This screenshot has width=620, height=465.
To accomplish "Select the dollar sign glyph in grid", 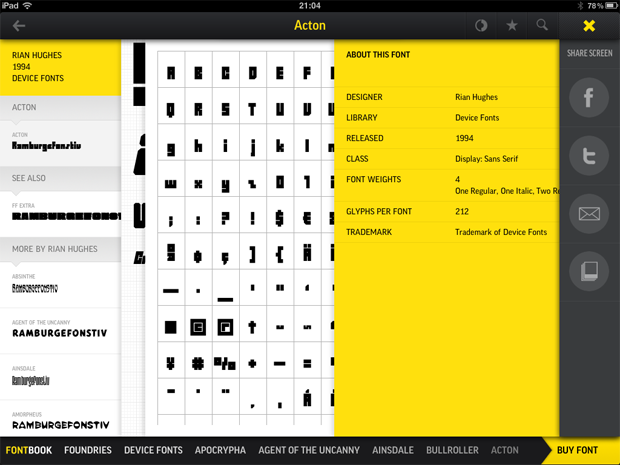I will click(280, 218).
